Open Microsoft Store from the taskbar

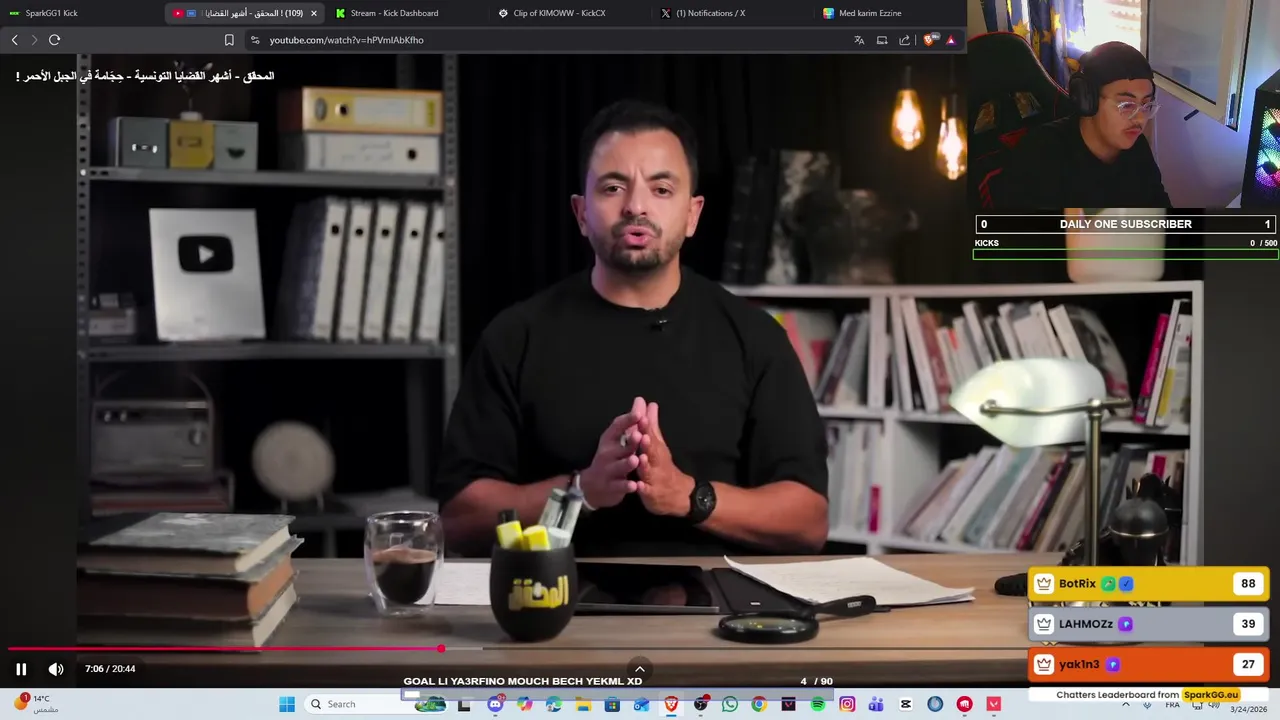612,704
